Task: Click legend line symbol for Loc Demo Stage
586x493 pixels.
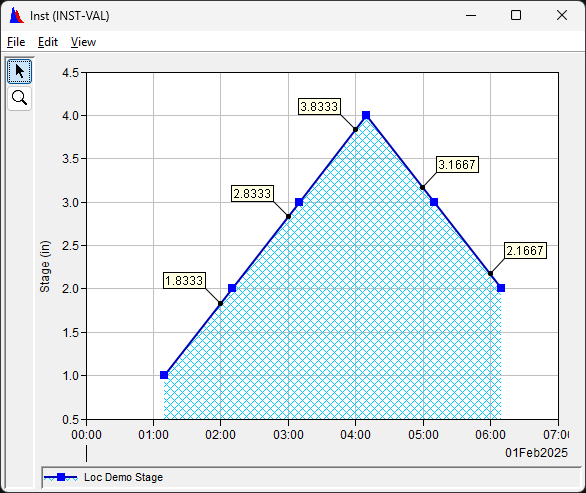Action: 61,477
